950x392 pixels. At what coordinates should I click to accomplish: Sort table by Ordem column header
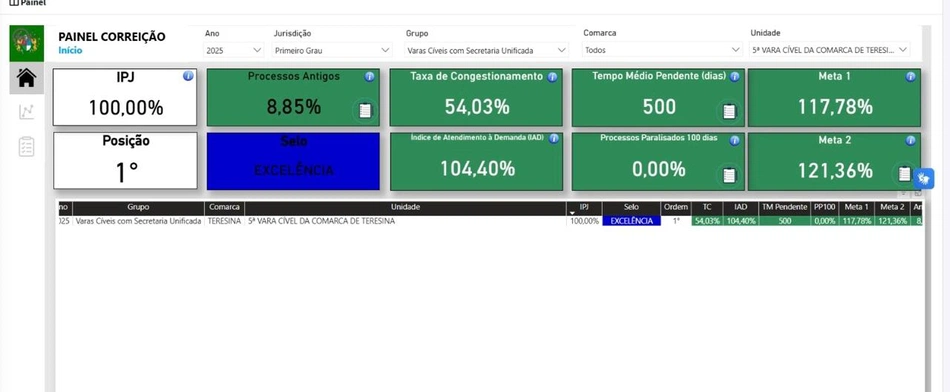coord(676,207)
